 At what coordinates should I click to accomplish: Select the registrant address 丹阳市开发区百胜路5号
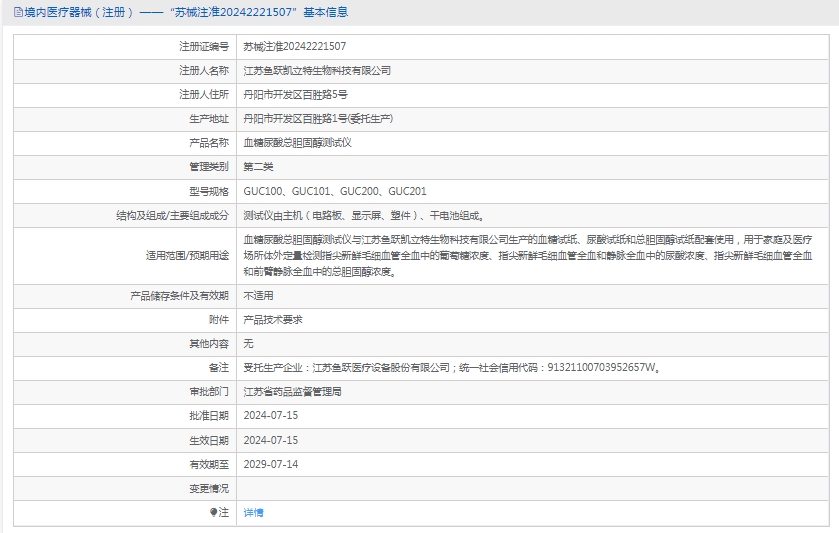click(295, 95)
